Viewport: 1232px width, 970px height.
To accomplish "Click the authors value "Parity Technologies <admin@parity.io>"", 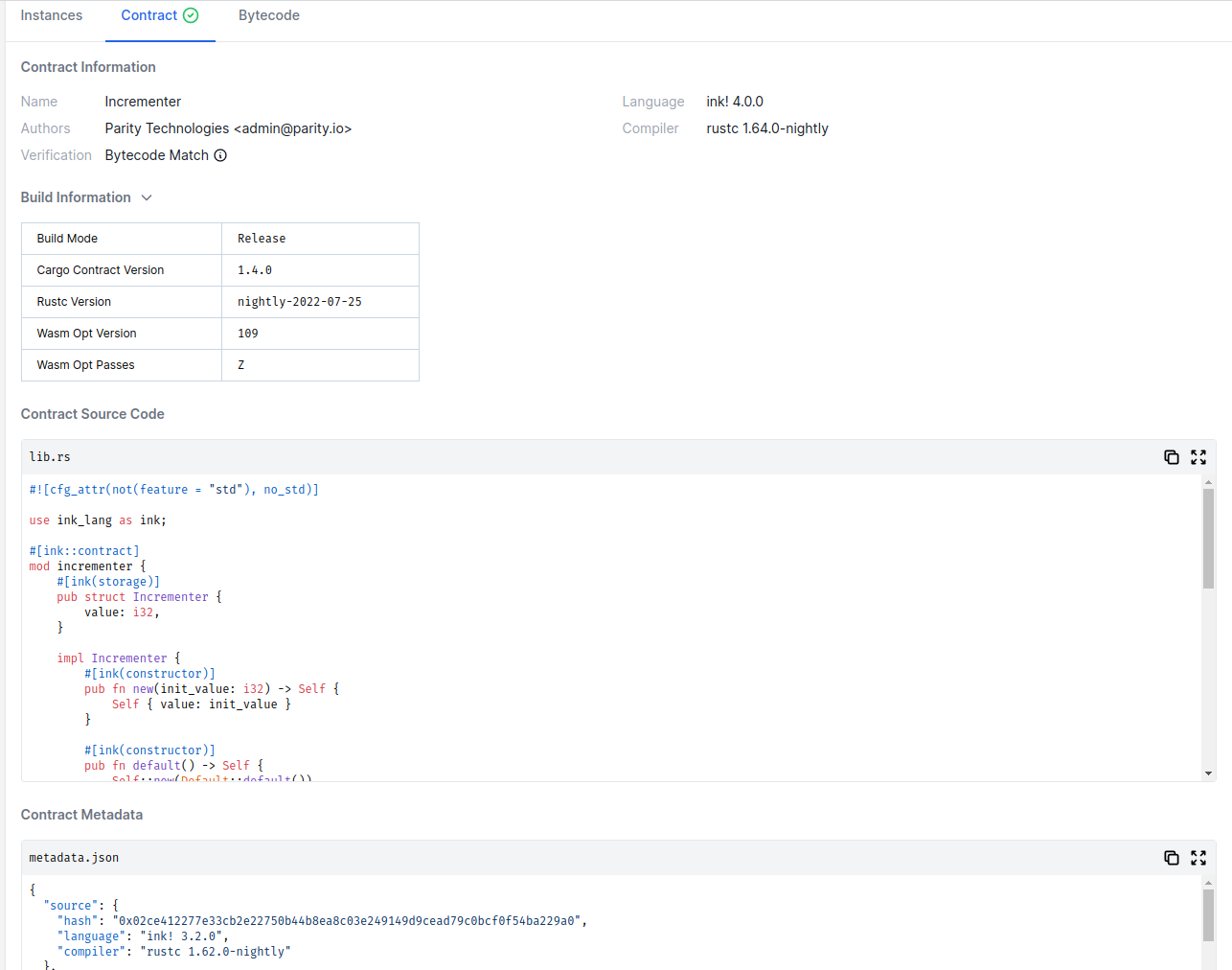I will click(228, 128).
